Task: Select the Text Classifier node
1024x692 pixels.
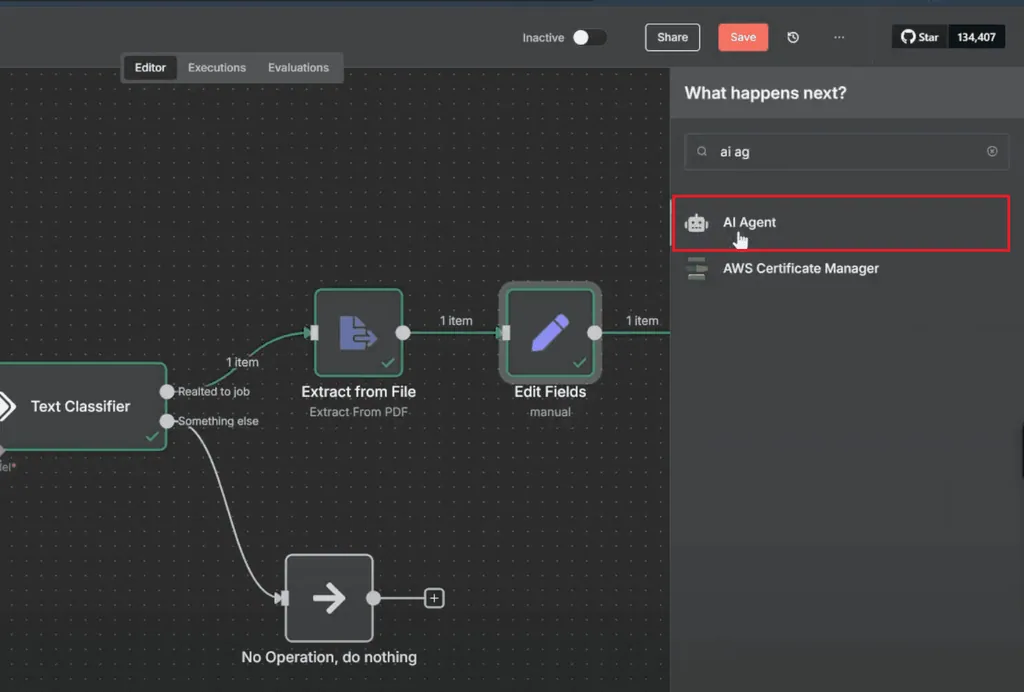Action: pos(80,406)
